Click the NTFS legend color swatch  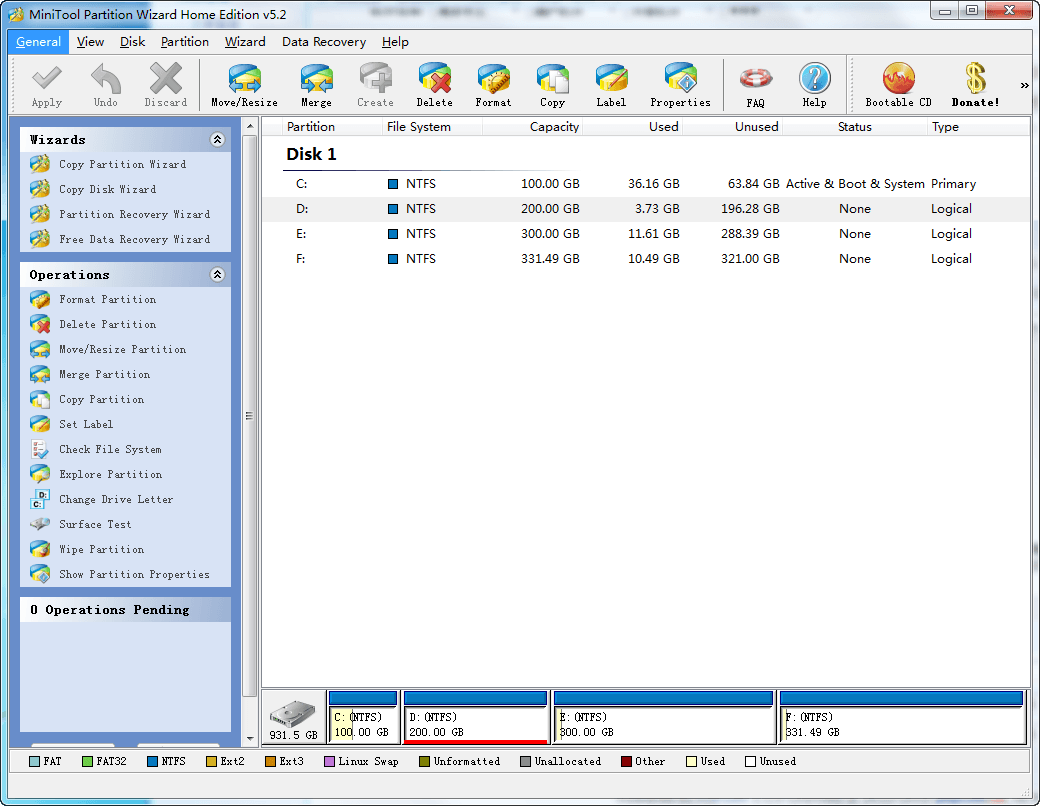click(x=152, y=762)
